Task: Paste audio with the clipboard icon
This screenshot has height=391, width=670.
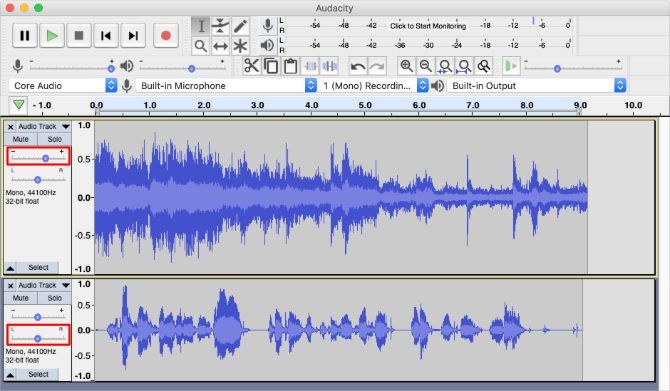Action: coord(291,66)
